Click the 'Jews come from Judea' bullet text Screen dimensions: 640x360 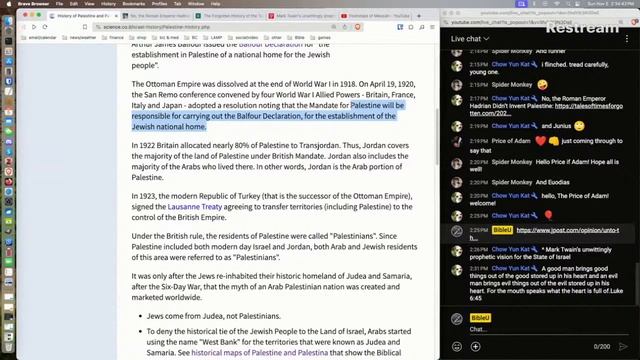213,316
